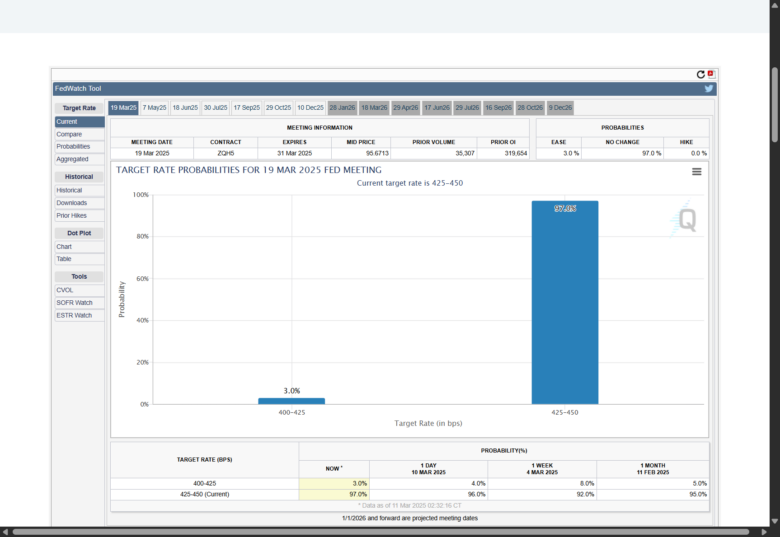Open the chart hamburger menu

tap(696, 172)
